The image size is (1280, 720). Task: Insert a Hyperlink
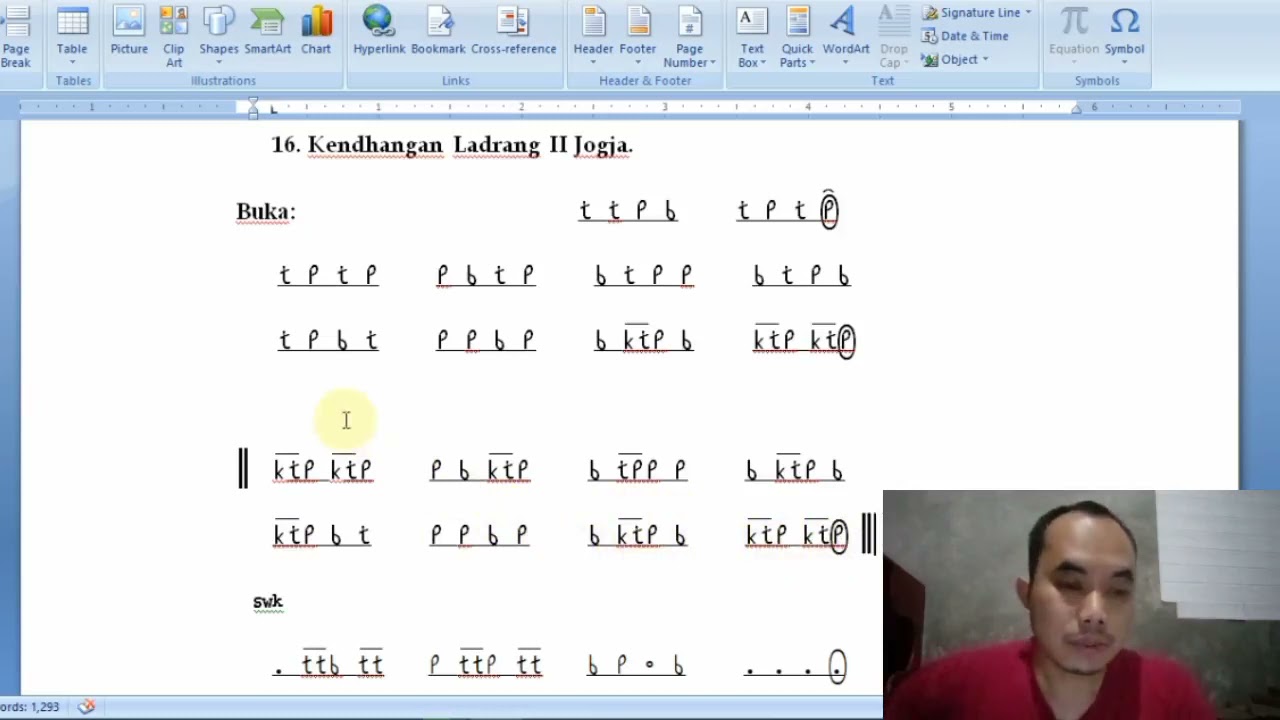coord(379,32)
